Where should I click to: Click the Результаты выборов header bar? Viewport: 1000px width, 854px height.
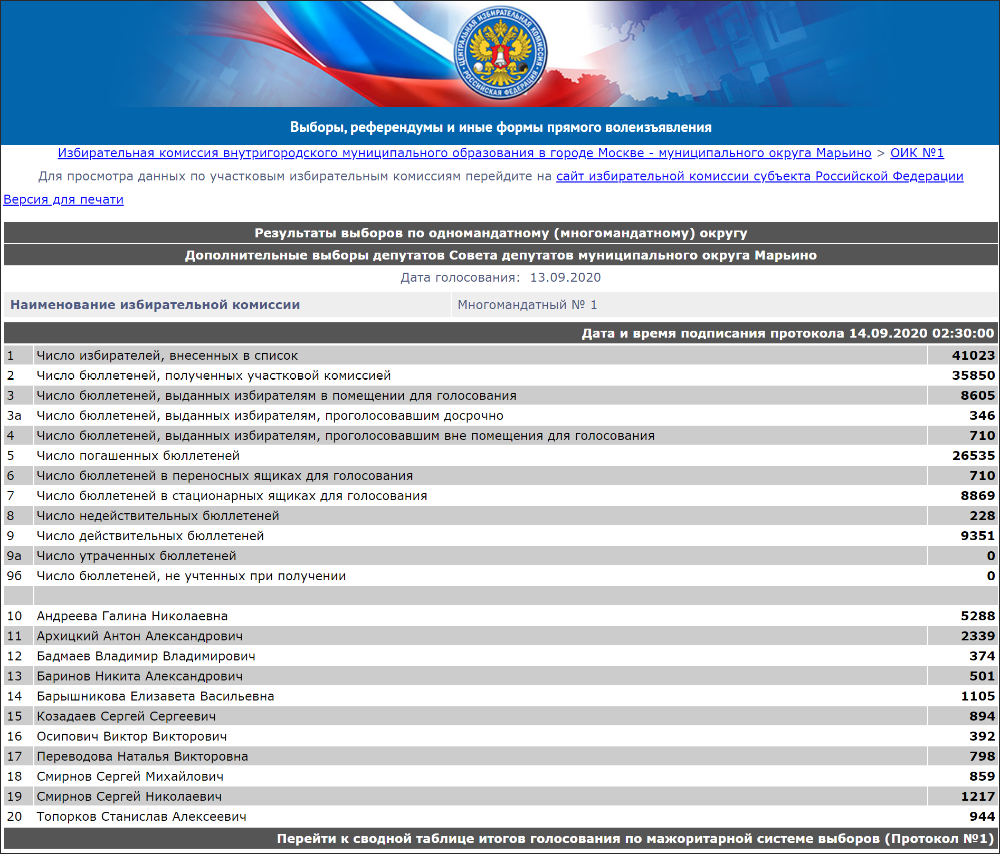500,232
